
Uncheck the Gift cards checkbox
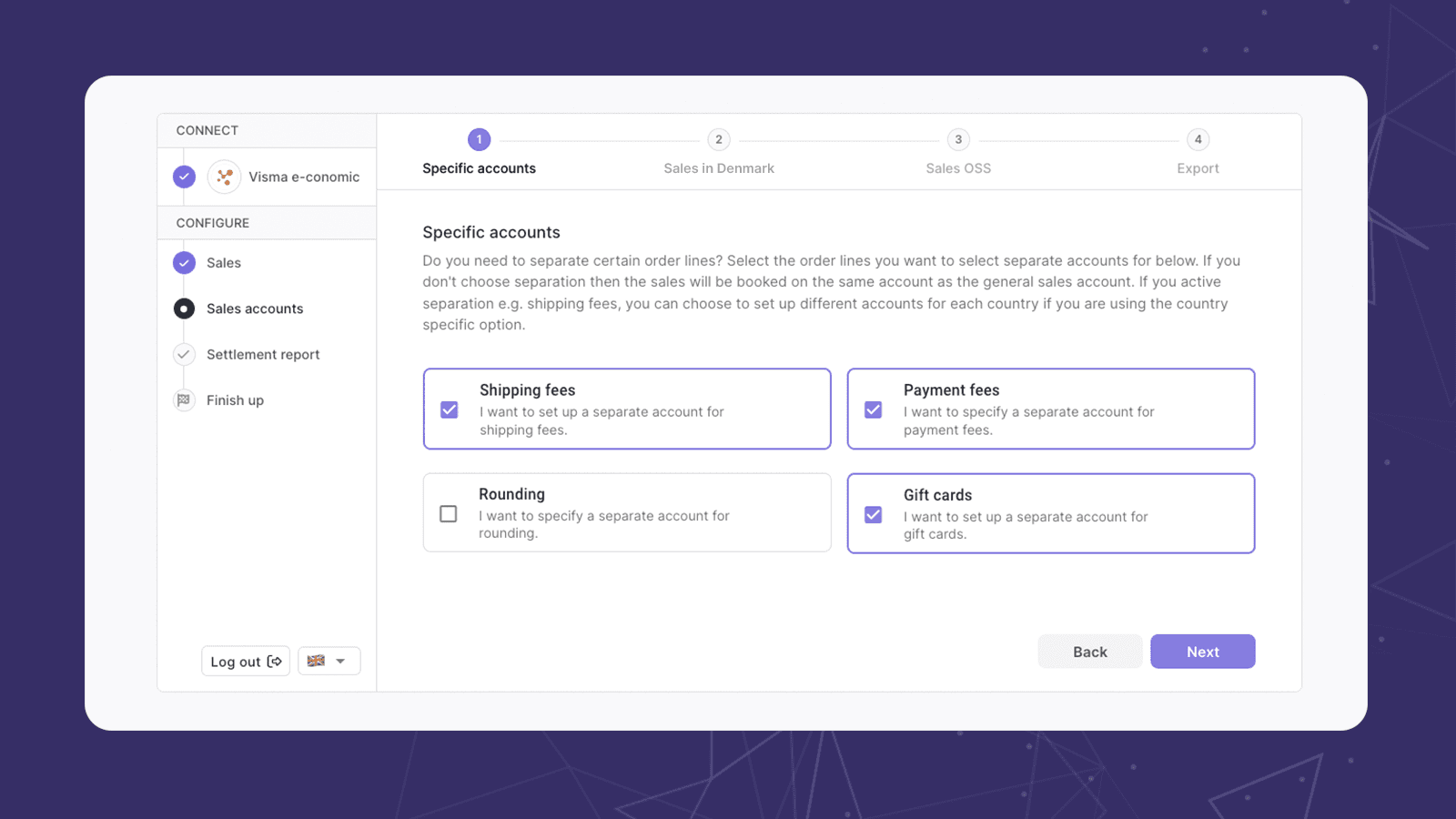pos(874,514)
